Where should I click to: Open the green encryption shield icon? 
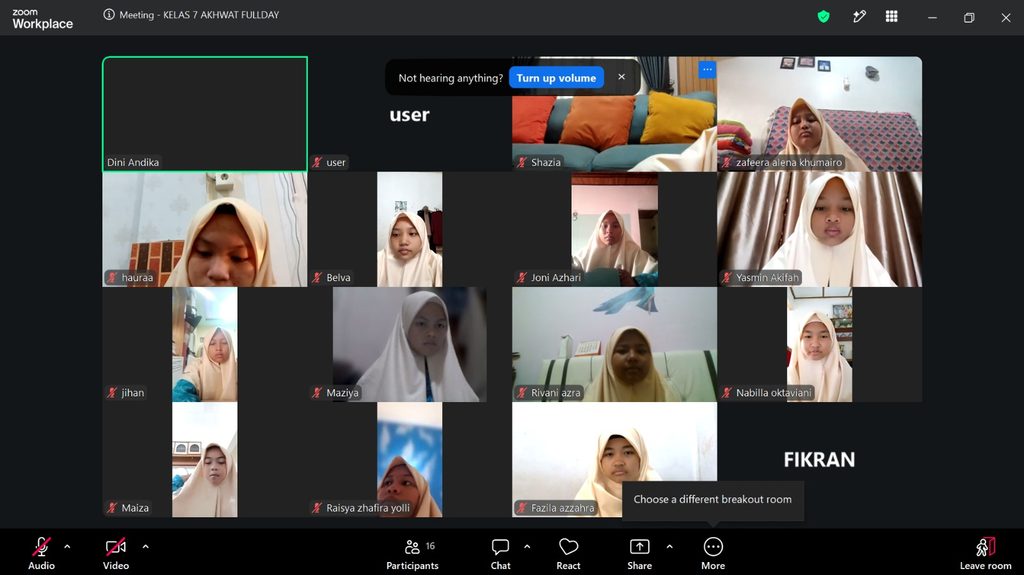coord(824,17)
